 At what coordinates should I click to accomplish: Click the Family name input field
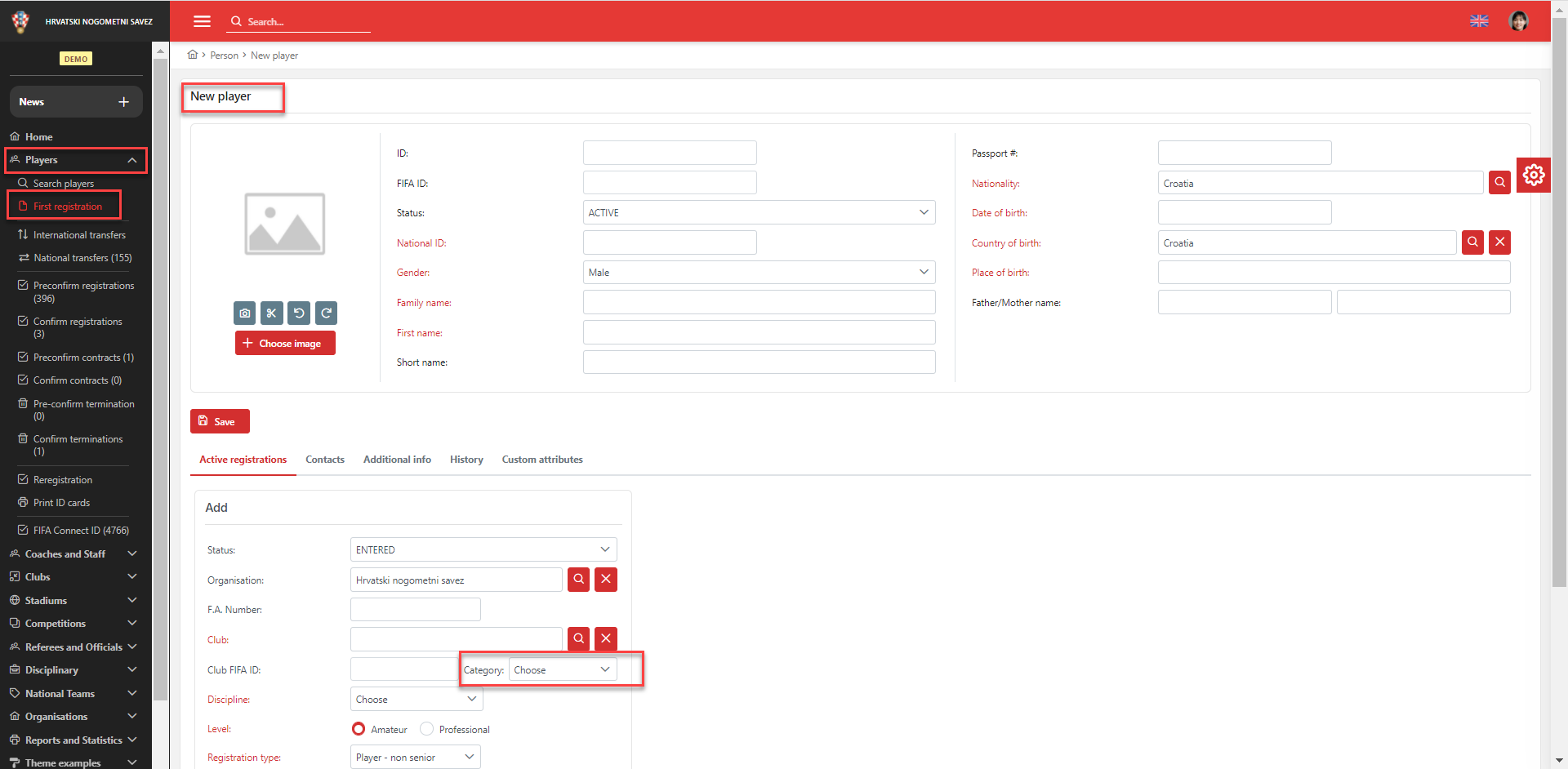(x=759, y=303)
